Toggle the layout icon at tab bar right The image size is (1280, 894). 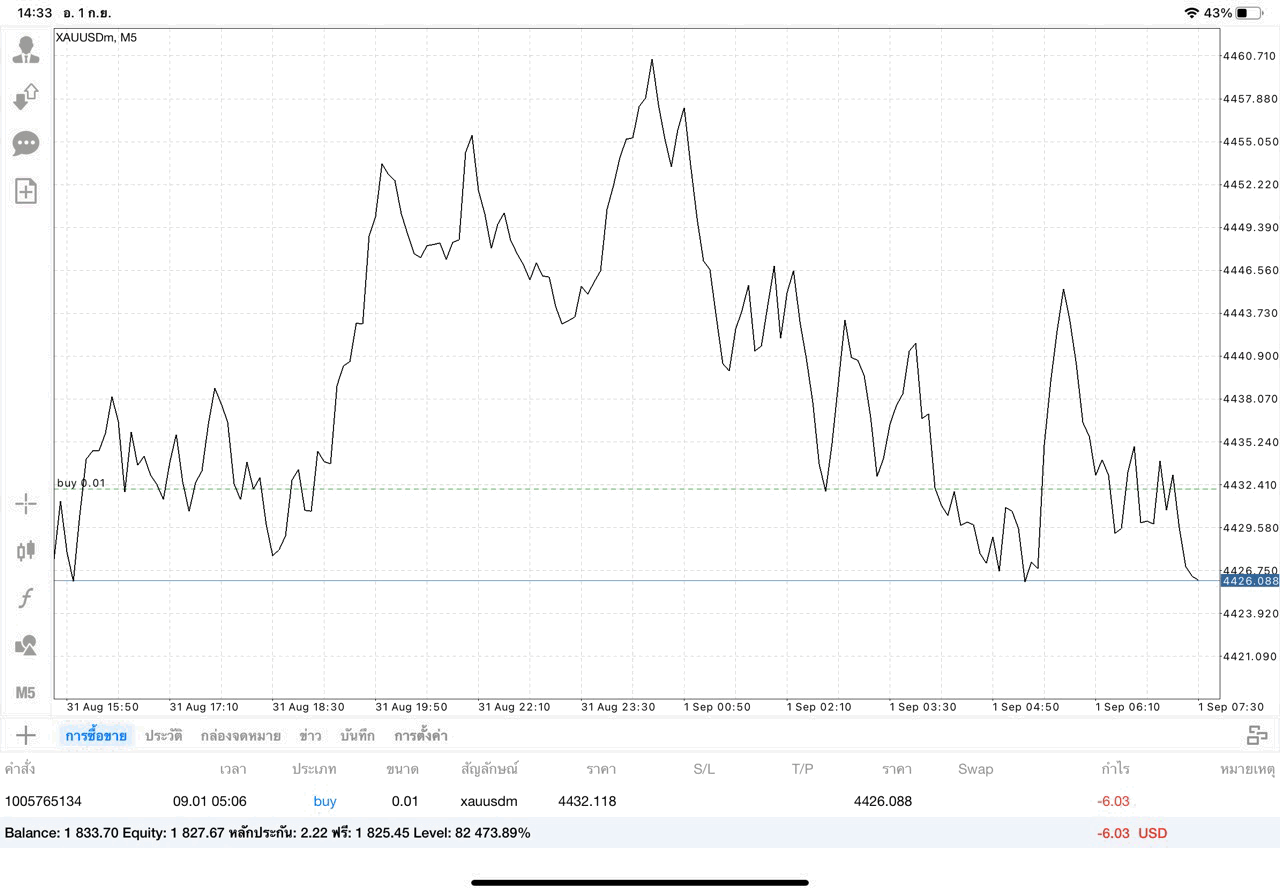click(x=1257, y=736)
